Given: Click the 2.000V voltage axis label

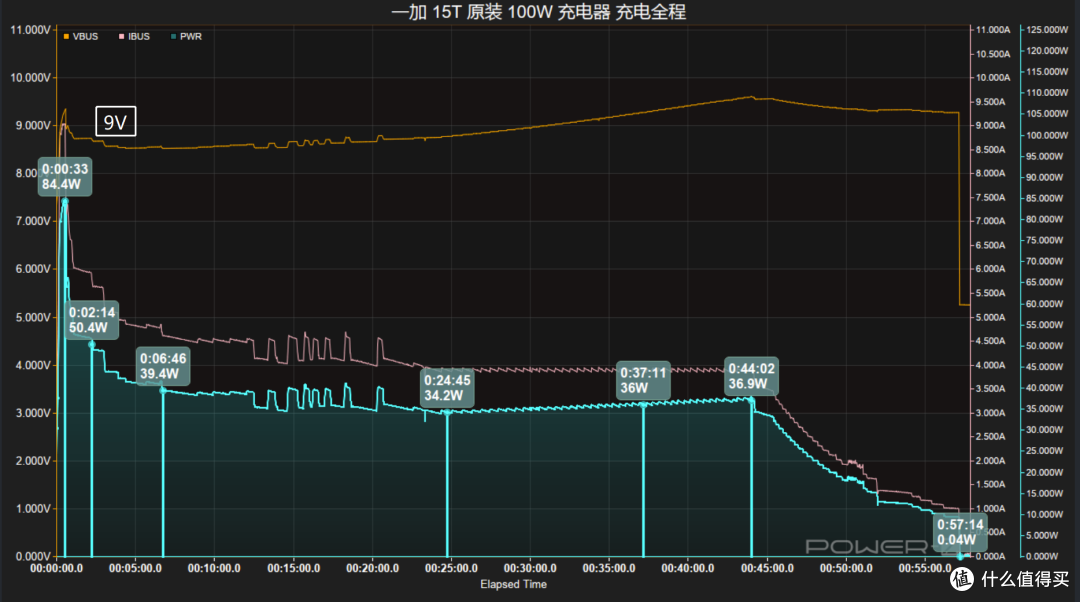Looking at the screenshot, I should click(33, 461).
